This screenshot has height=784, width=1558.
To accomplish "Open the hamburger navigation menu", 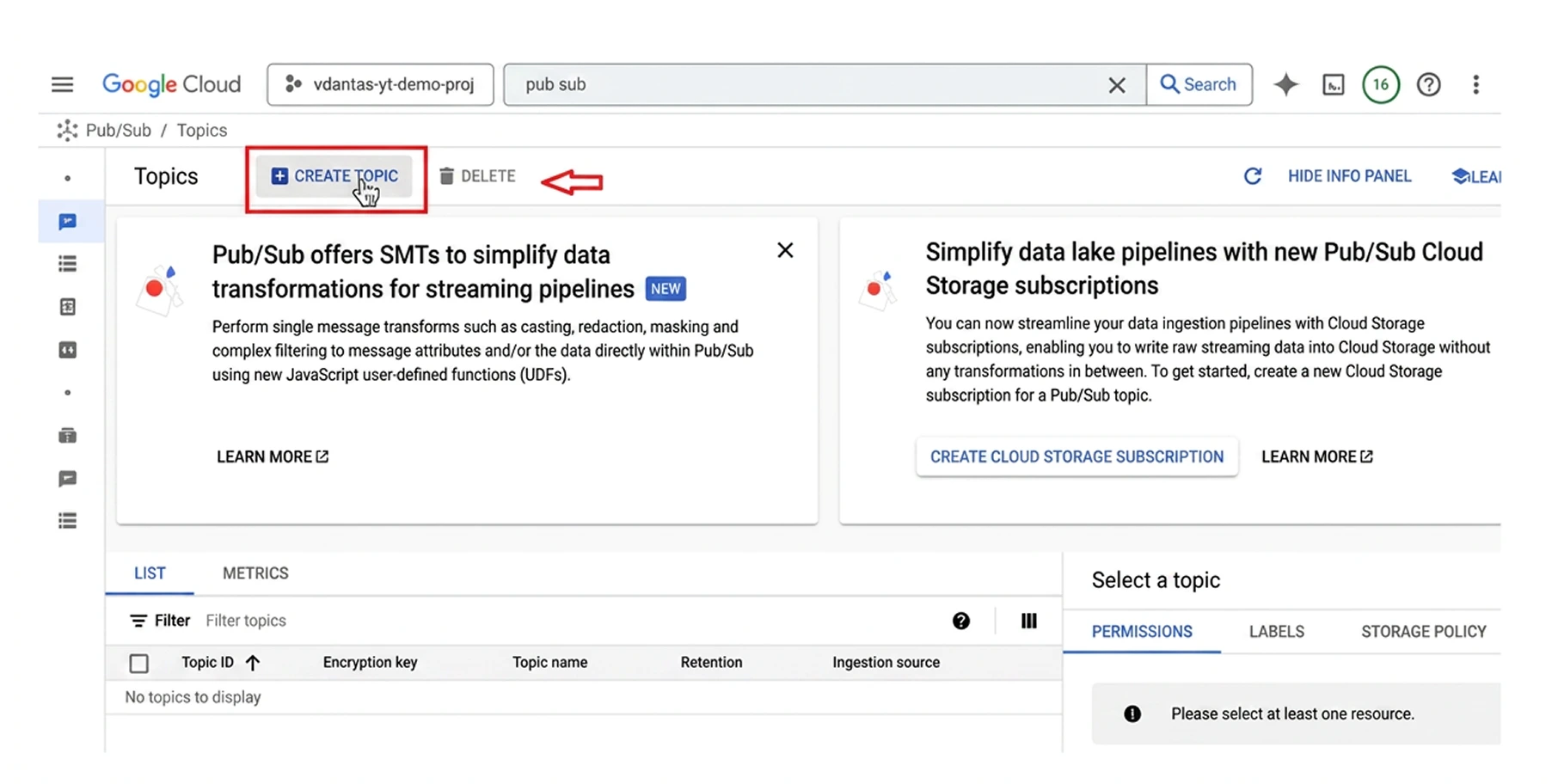I will click(62, 84).
